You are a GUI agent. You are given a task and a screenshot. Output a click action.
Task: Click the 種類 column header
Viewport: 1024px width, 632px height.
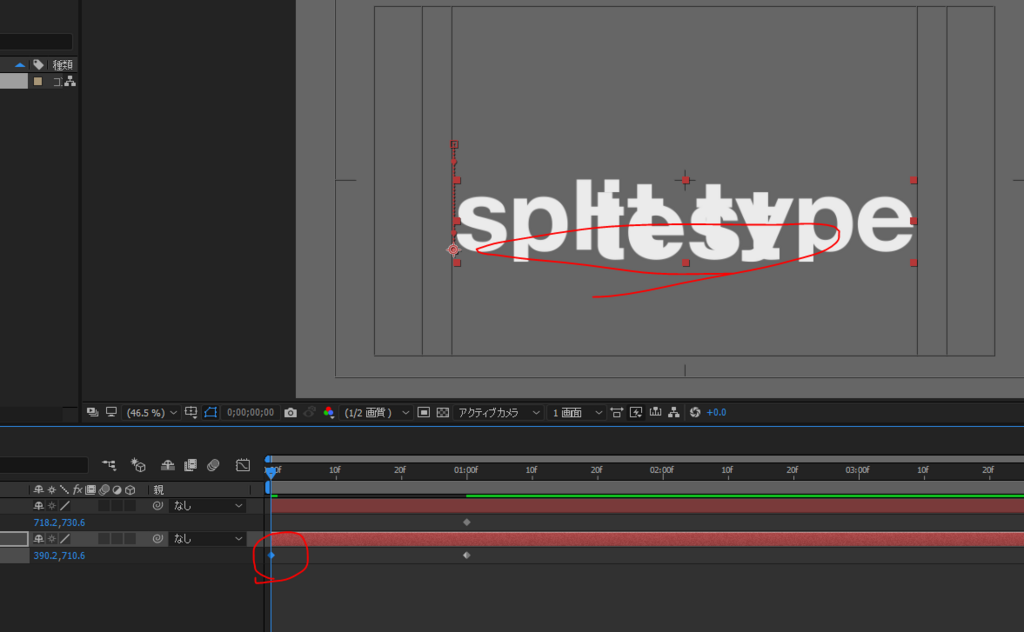[x=63, y=65]
